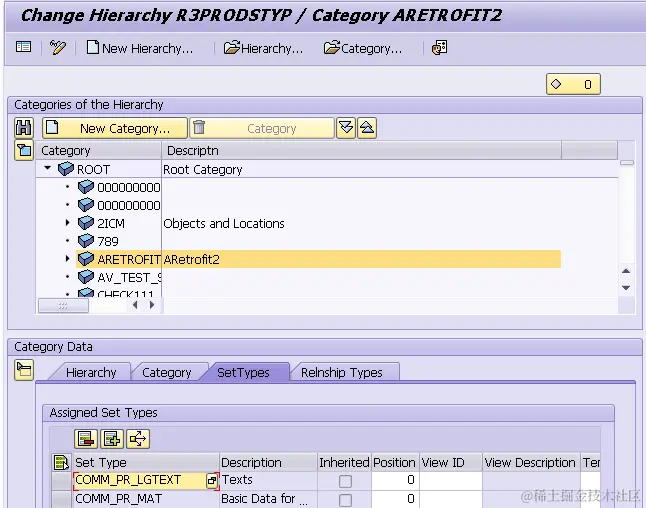Screen dimensions: 646x508
Task: Click Position field for COMM_PR_LGTEXT row
Action: [395, 480]
